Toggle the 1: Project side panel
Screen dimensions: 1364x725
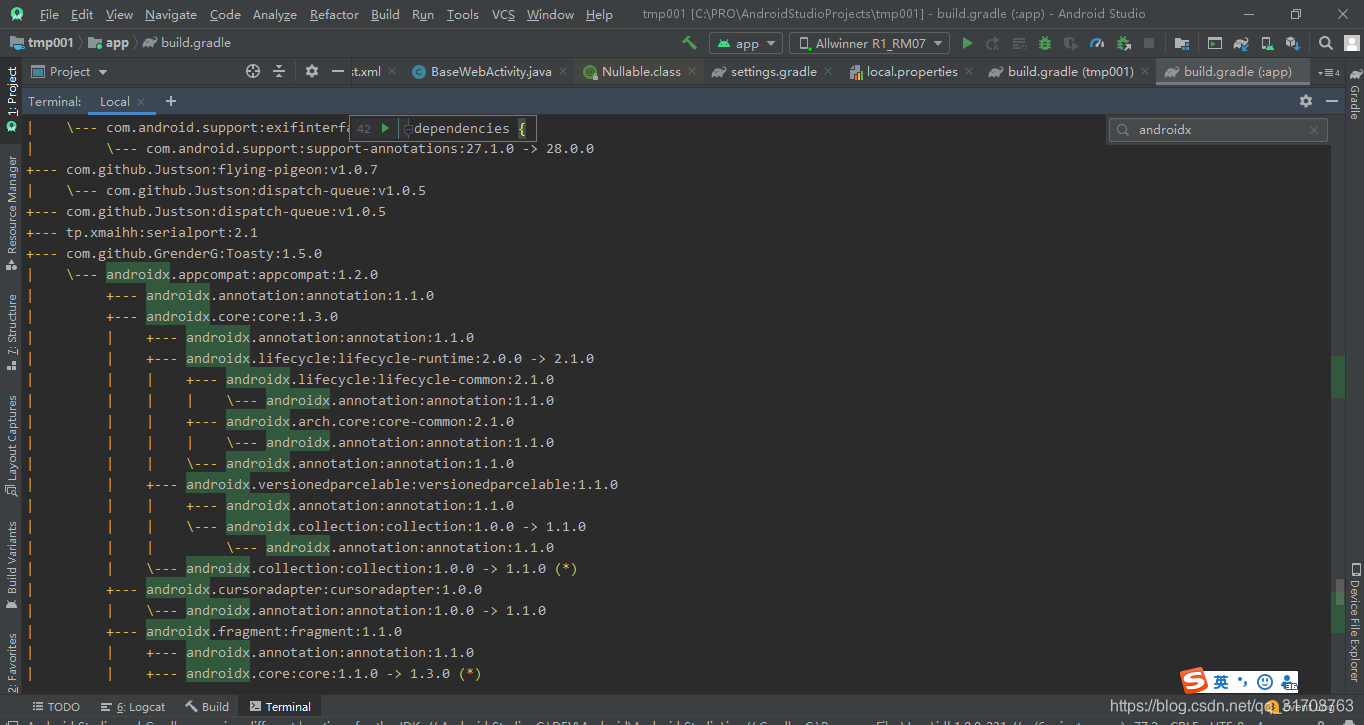(x=12, y=98)
